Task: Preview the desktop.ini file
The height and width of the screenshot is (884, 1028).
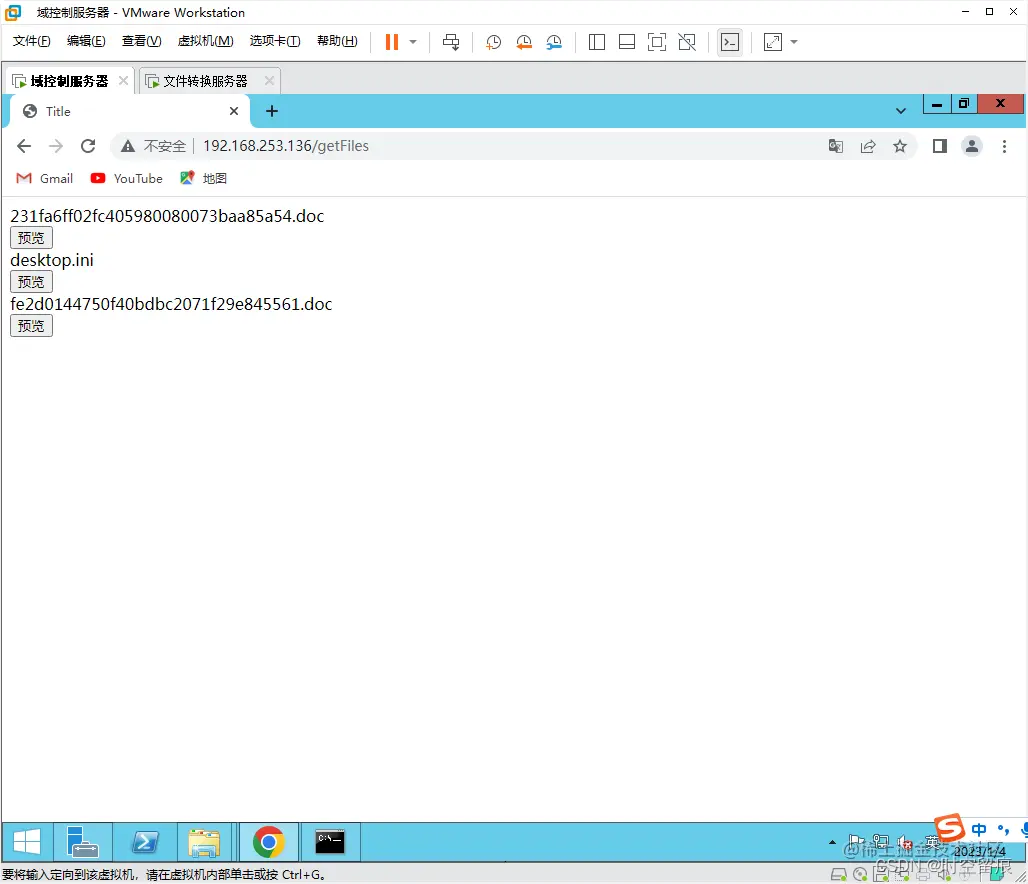Action: (31, 281)
